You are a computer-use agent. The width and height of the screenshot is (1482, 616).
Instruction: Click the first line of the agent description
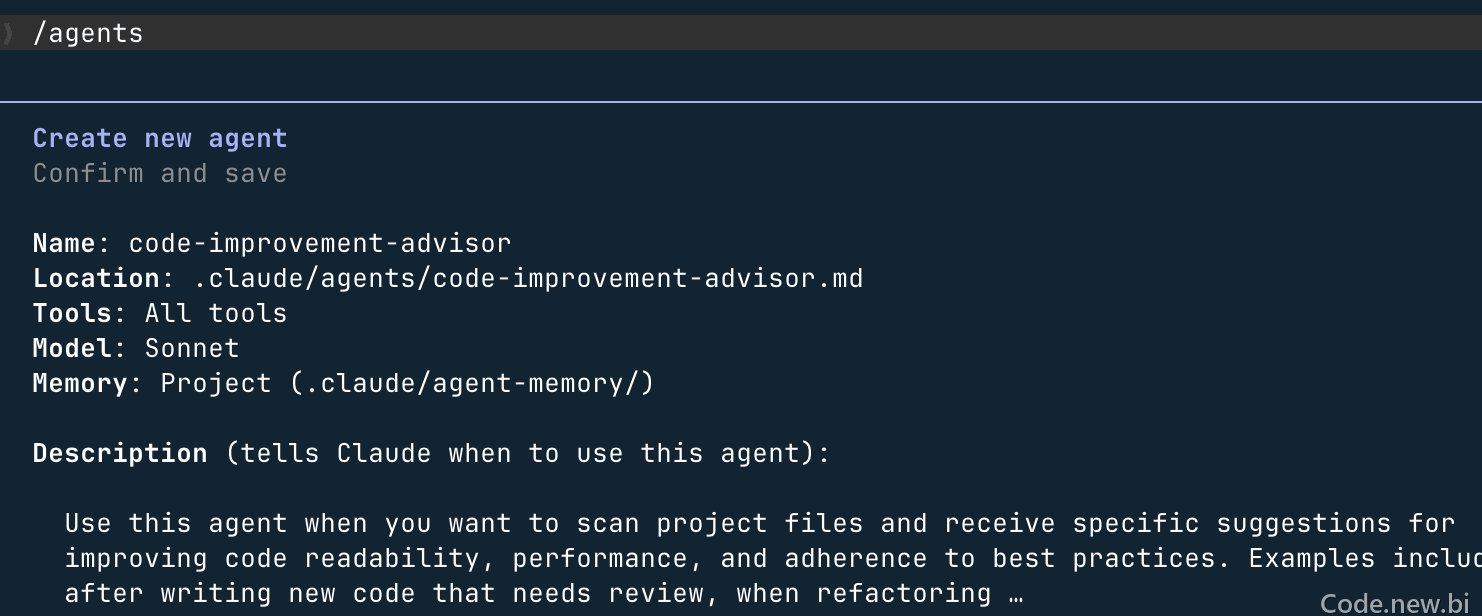coord(760,523)
